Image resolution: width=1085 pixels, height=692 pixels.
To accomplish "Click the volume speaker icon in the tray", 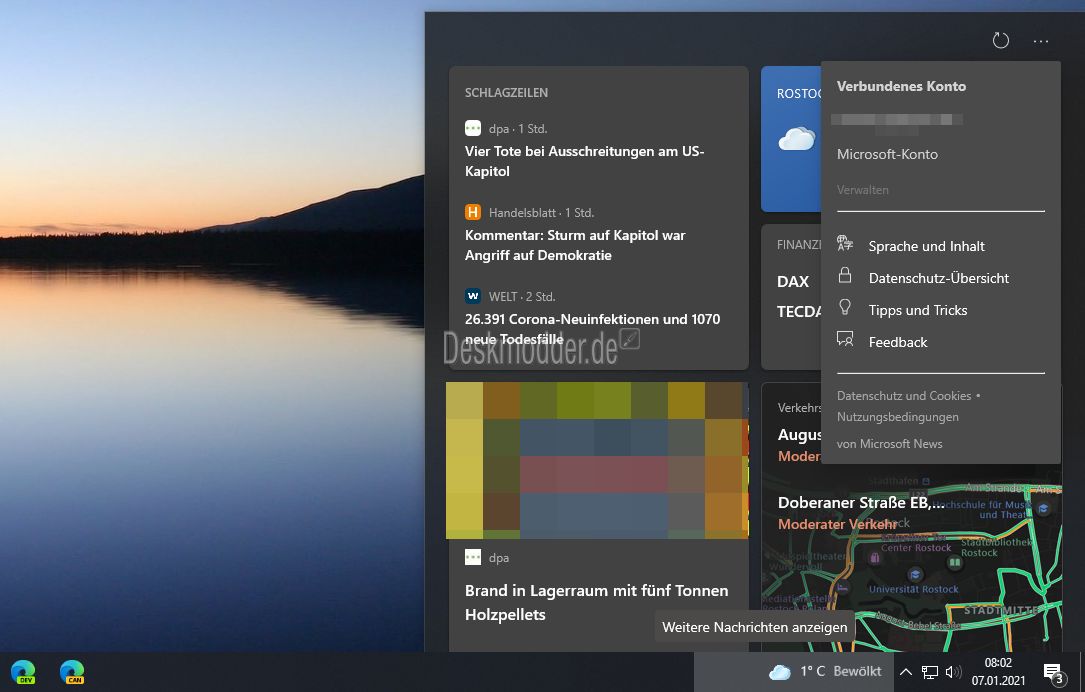I will tap(954, 672).
